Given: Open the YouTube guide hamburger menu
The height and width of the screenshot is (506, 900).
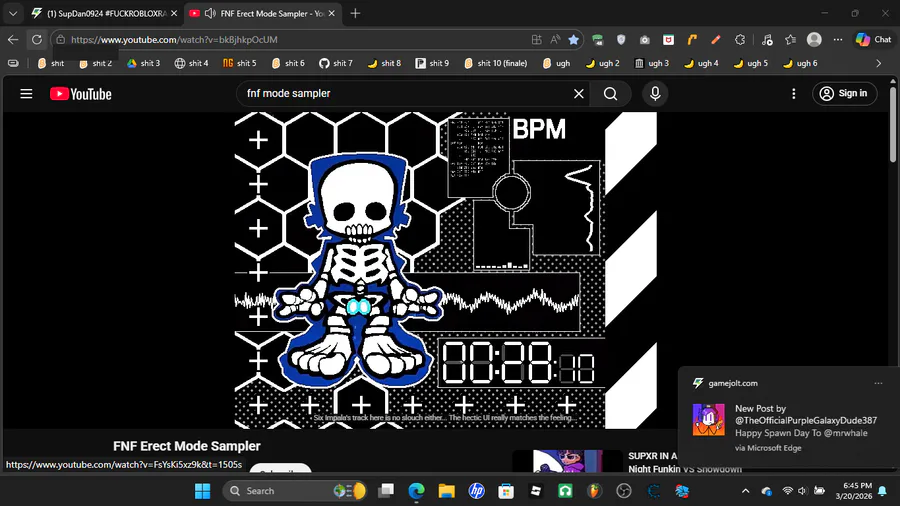Looking at the screenshot, I should pyautogui.click(x=26, y=94).
